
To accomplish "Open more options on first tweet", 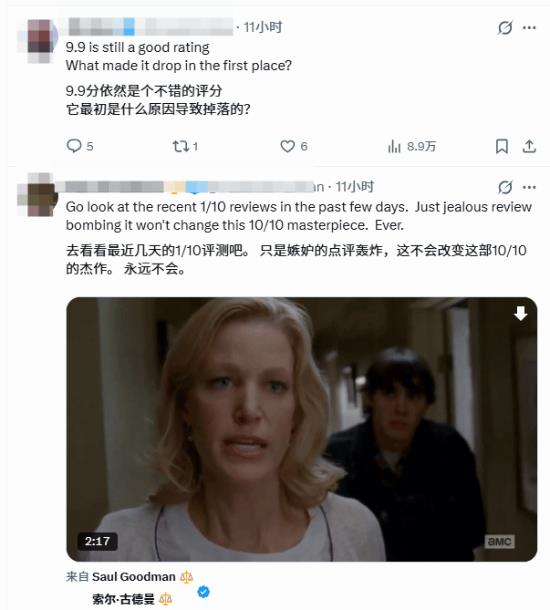I will [x=529, y=28].
